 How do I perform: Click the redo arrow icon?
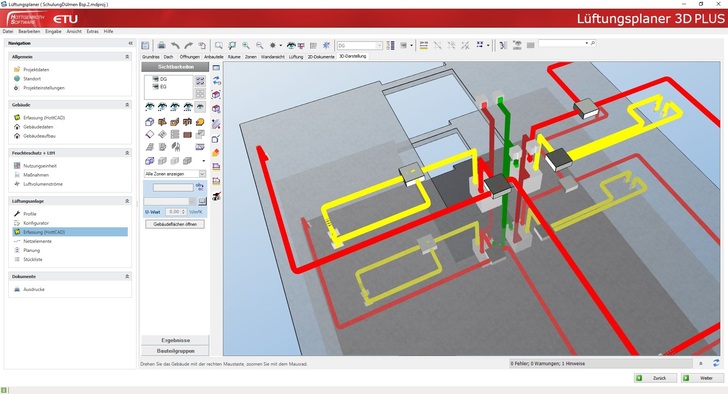[x=188, y=45]
